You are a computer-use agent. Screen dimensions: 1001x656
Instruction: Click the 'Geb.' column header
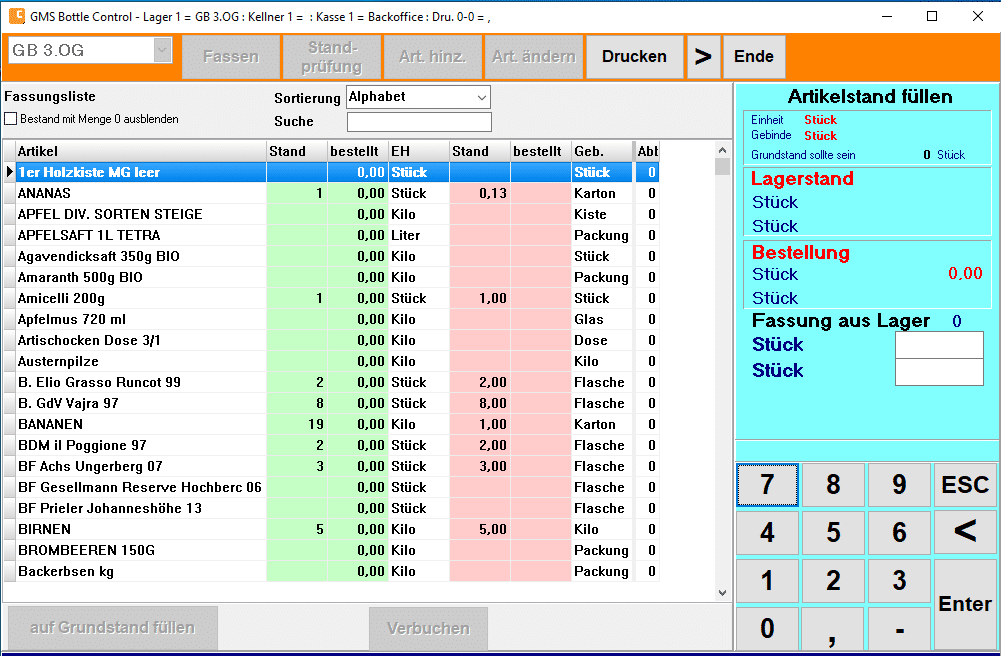pos(601,151)
